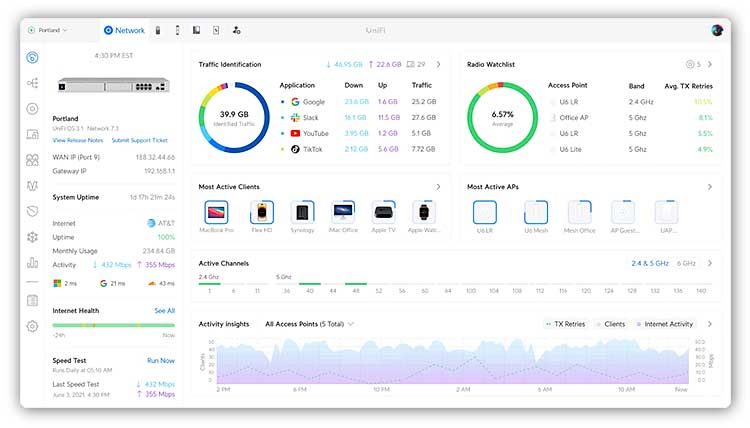Click the Google application icon

point(295,102)
